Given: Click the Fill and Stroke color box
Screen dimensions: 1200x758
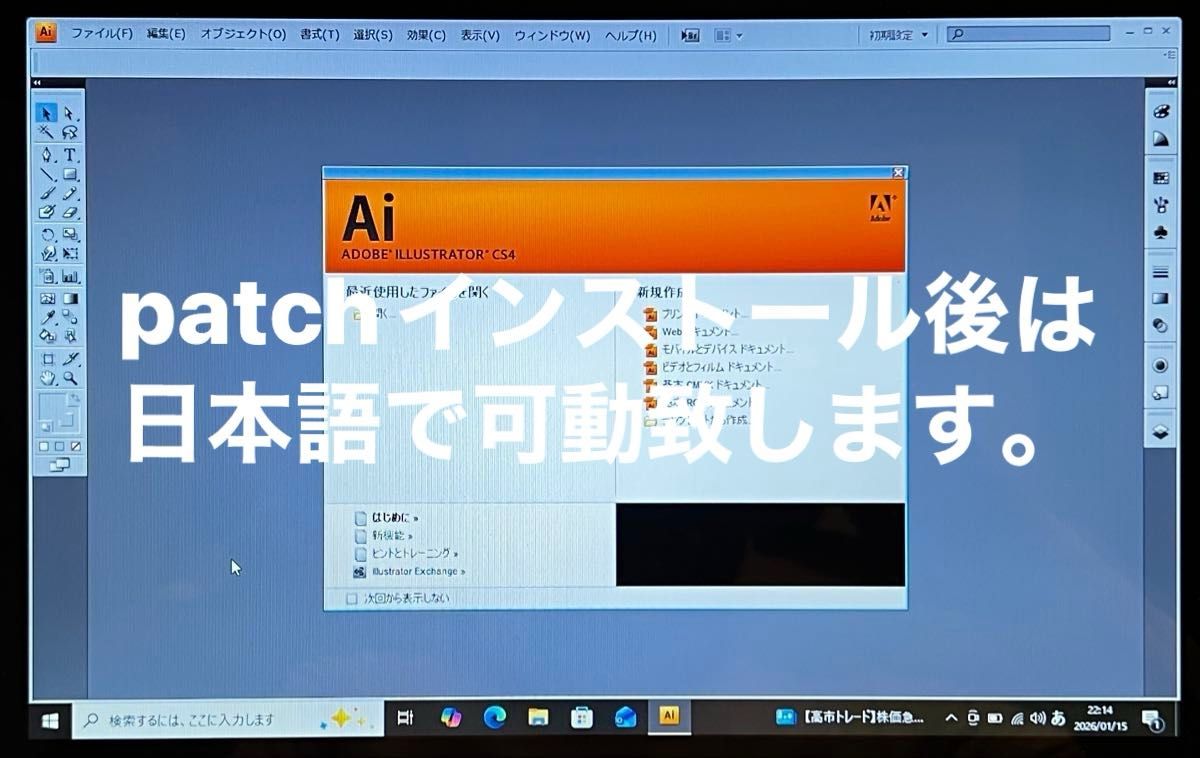Looking at the screenshot, I should click(58, 411).
